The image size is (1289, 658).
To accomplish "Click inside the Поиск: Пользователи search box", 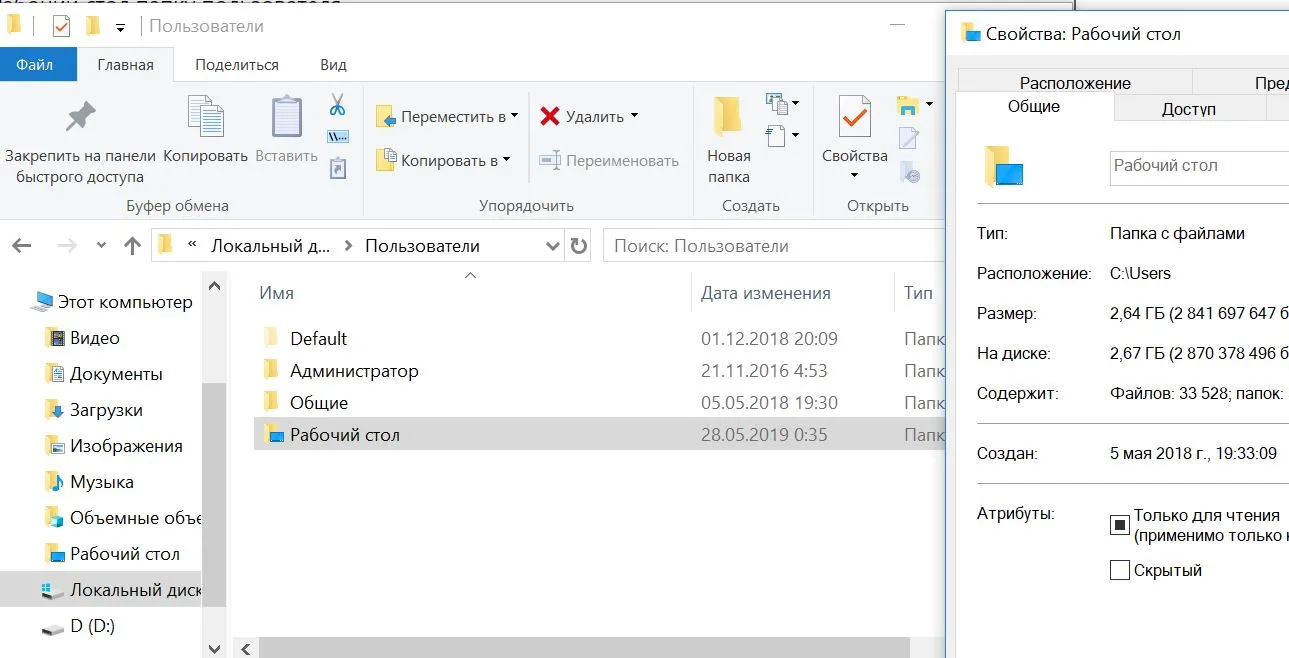I will (x=773, y=245).
